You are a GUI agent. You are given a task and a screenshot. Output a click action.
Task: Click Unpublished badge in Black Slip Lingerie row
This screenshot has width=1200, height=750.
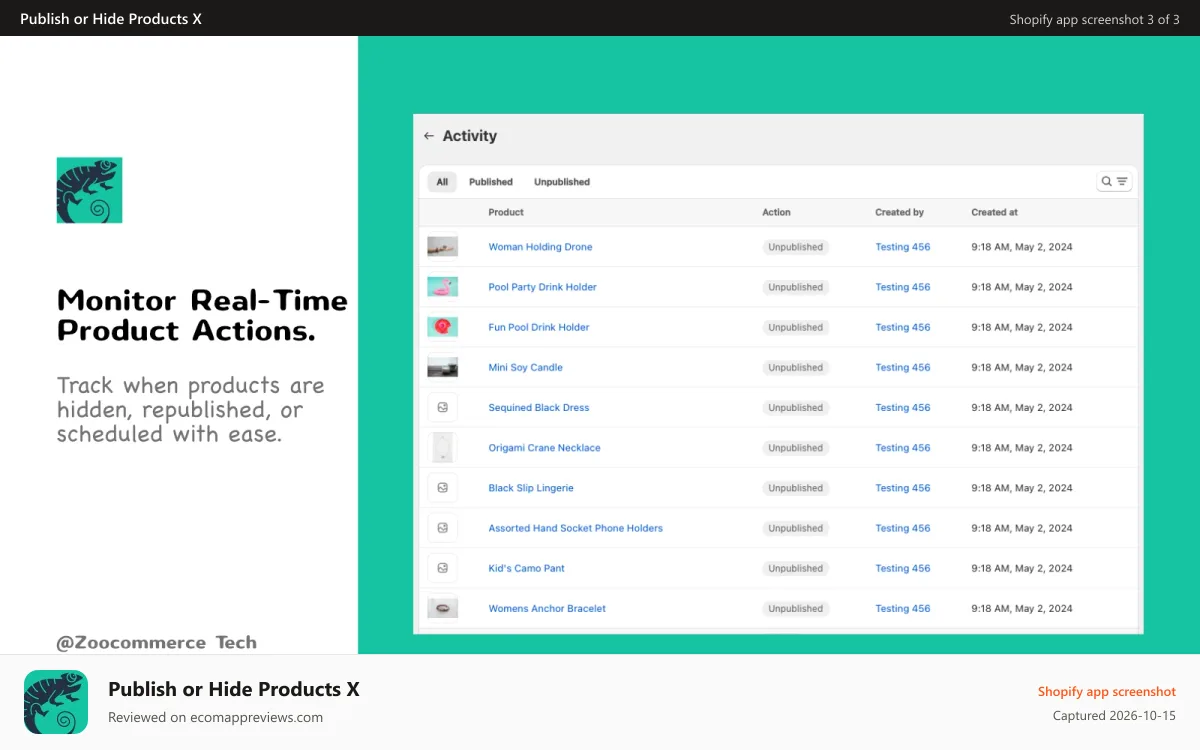(x=796, y=488)
